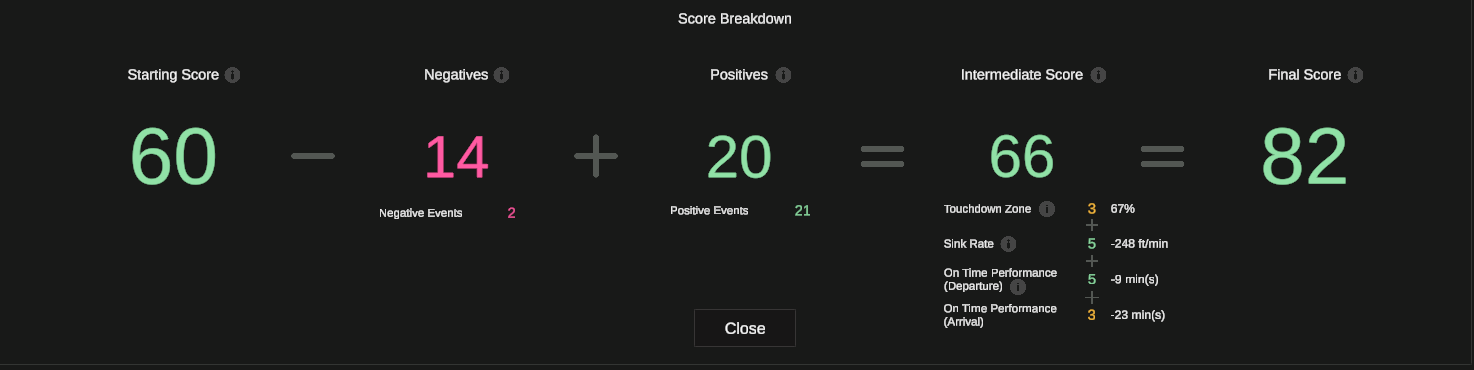Click the Final Score info icon
1474x370 pixels.
coord(1355,75)
